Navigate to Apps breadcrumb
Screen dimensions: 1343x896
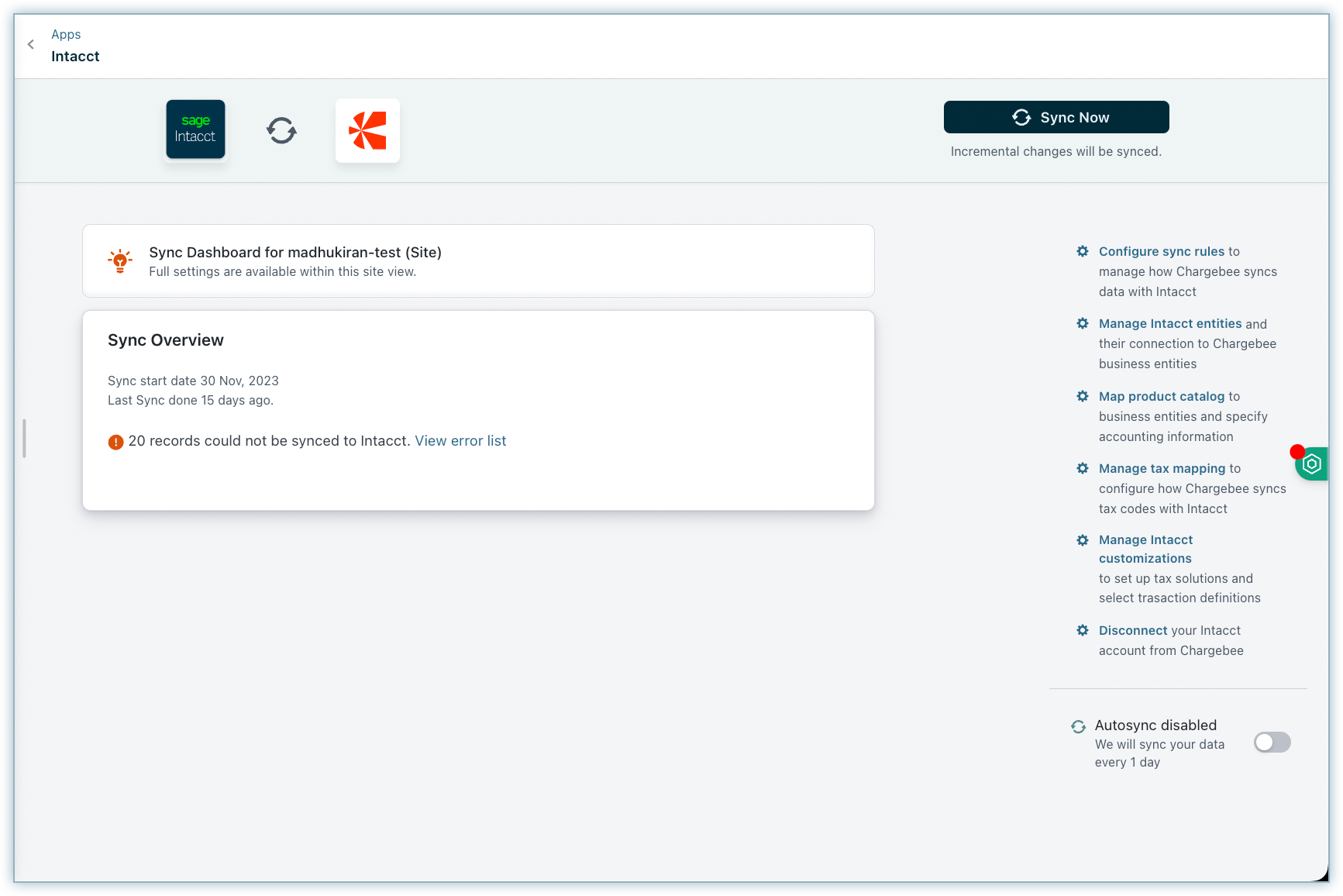66,34
